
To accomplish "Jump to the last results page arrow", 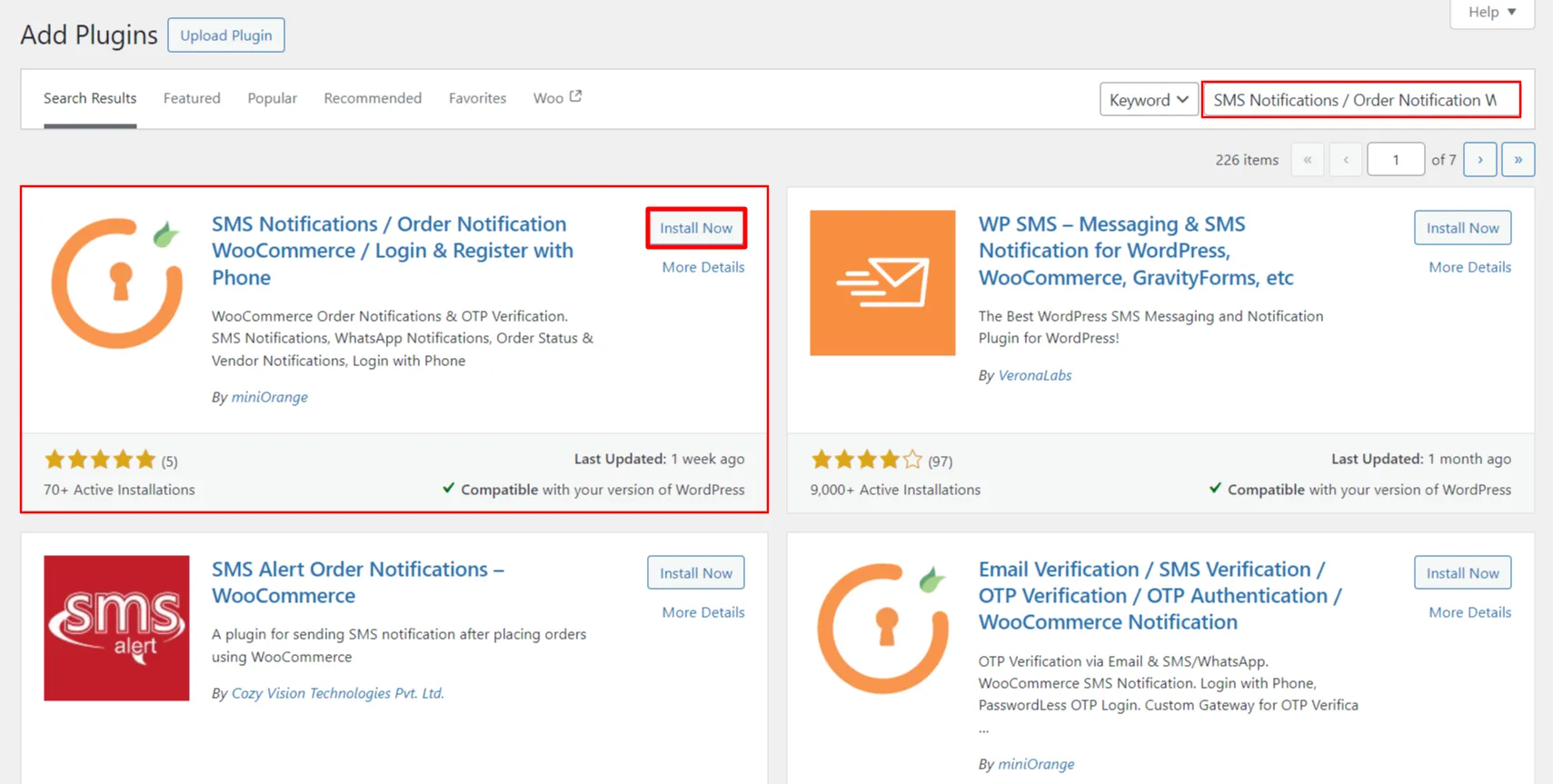I will pos(1518,160).
